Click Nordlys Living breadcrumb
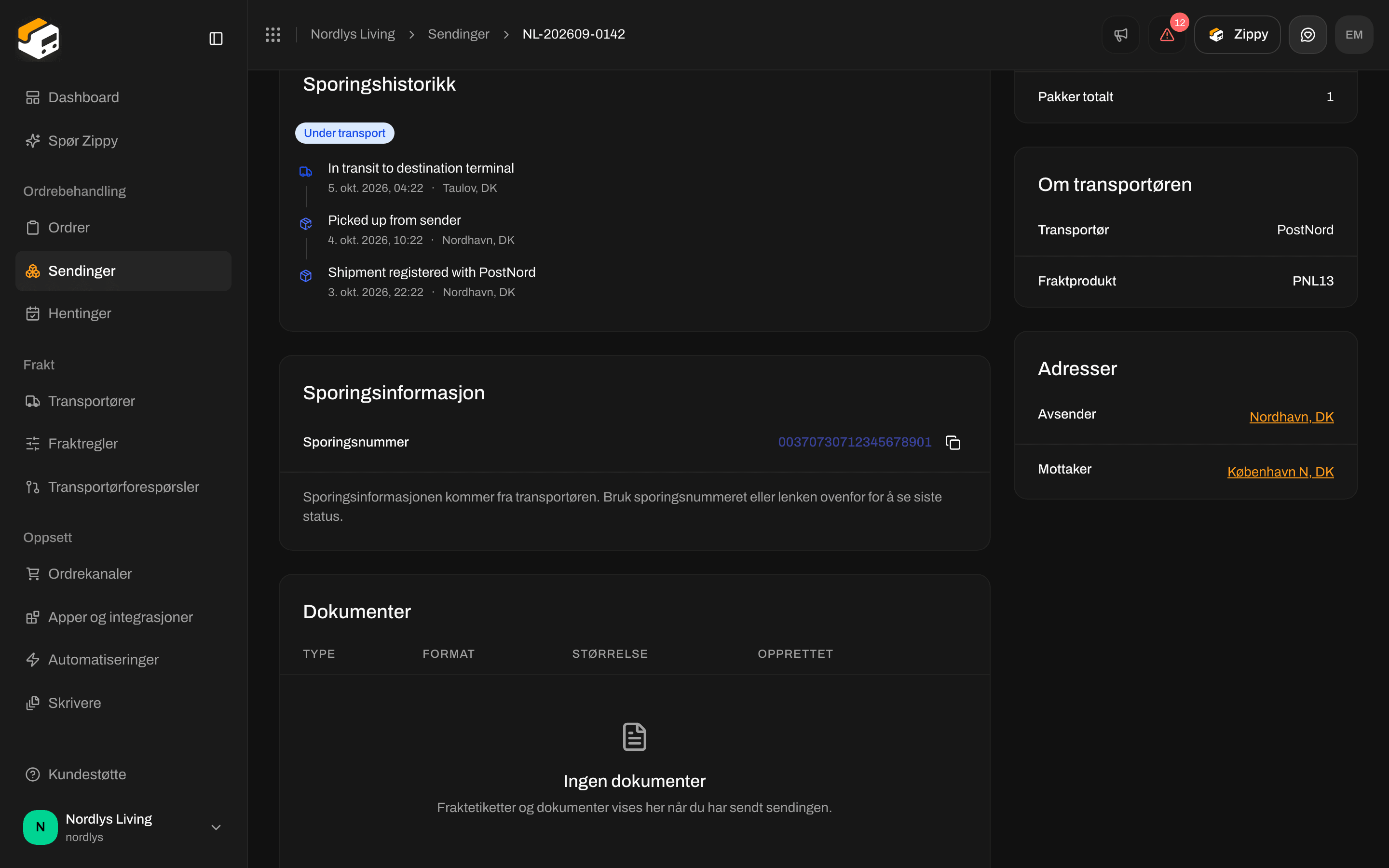The image size is (1389, 868). 353,34
